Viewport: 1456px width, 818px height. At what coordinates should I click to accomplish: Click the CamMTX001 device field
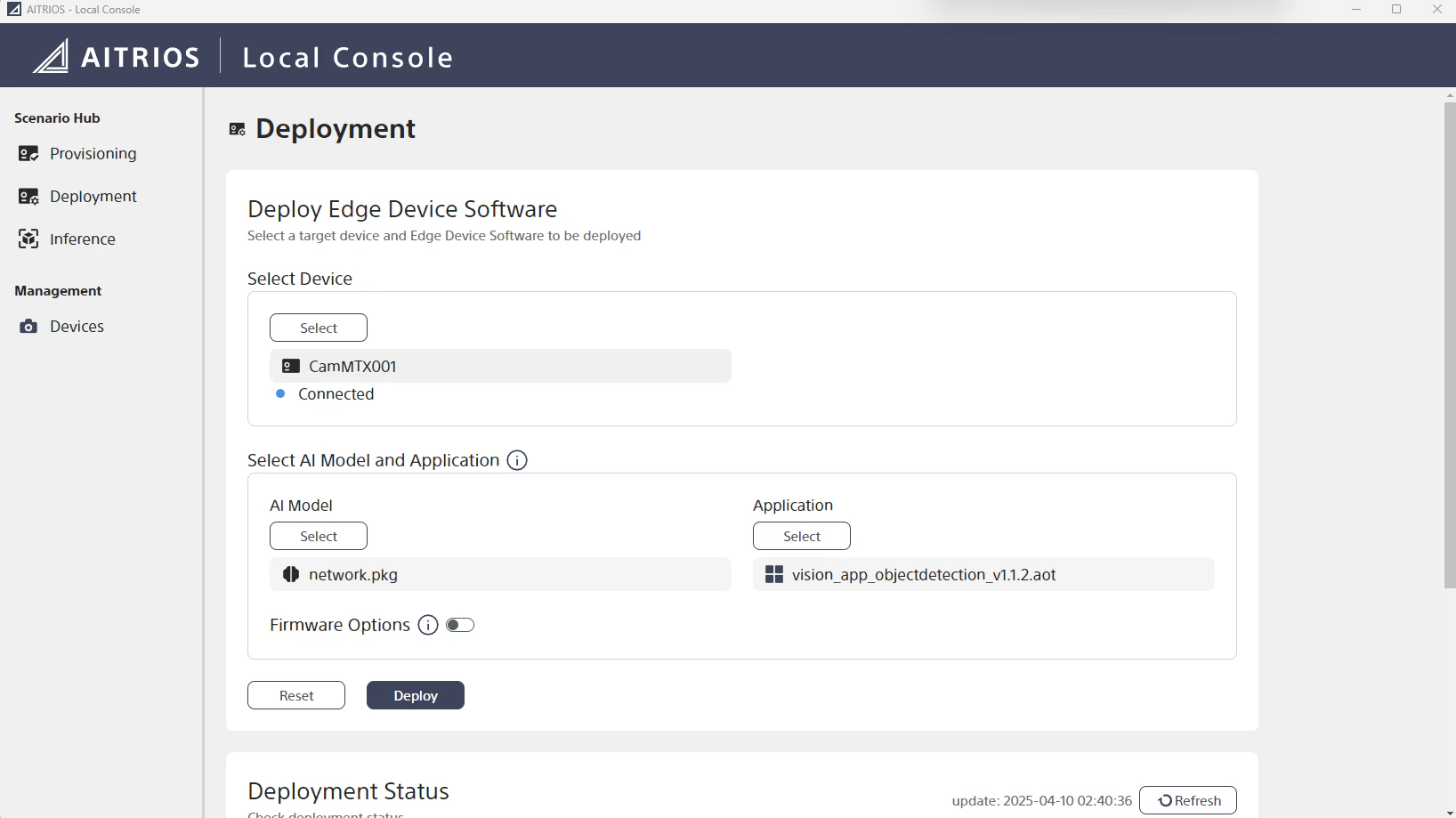coord(500,366)
